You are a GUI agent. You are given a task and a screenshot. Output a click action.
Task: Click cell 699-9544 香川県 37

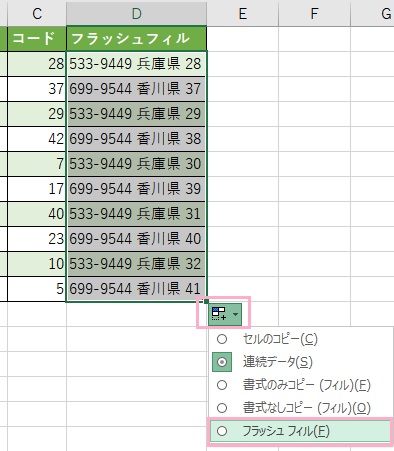(136, 89)
